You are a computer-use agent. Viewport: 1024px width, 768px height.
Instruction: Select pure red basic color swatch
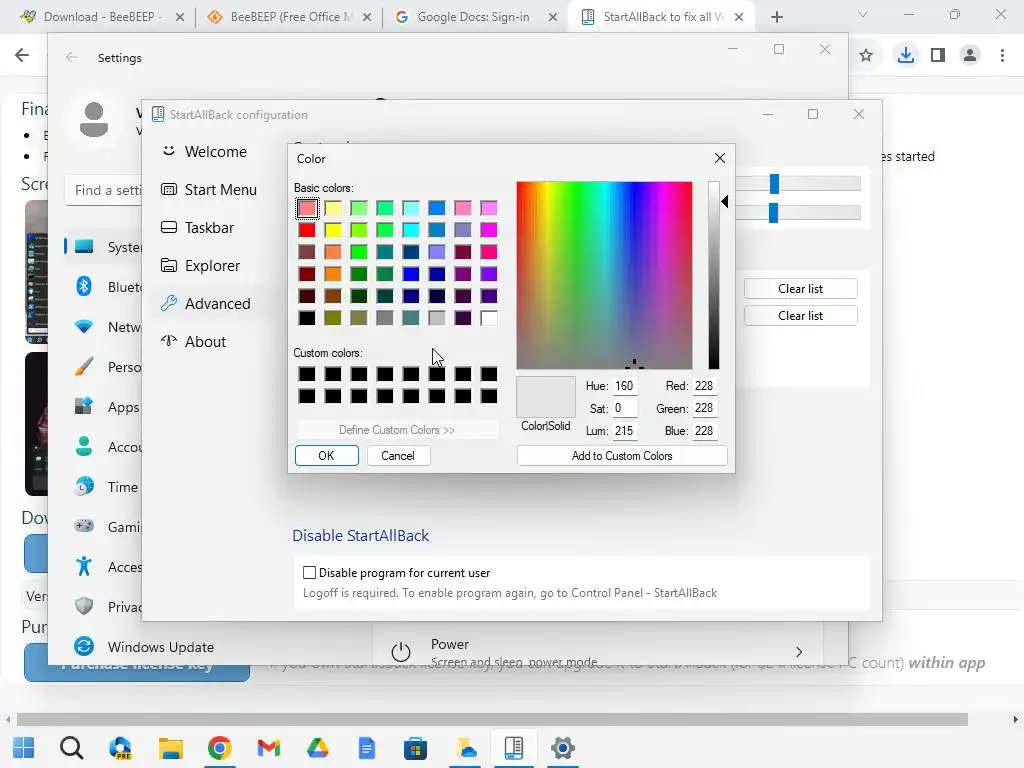coord(307,230)
